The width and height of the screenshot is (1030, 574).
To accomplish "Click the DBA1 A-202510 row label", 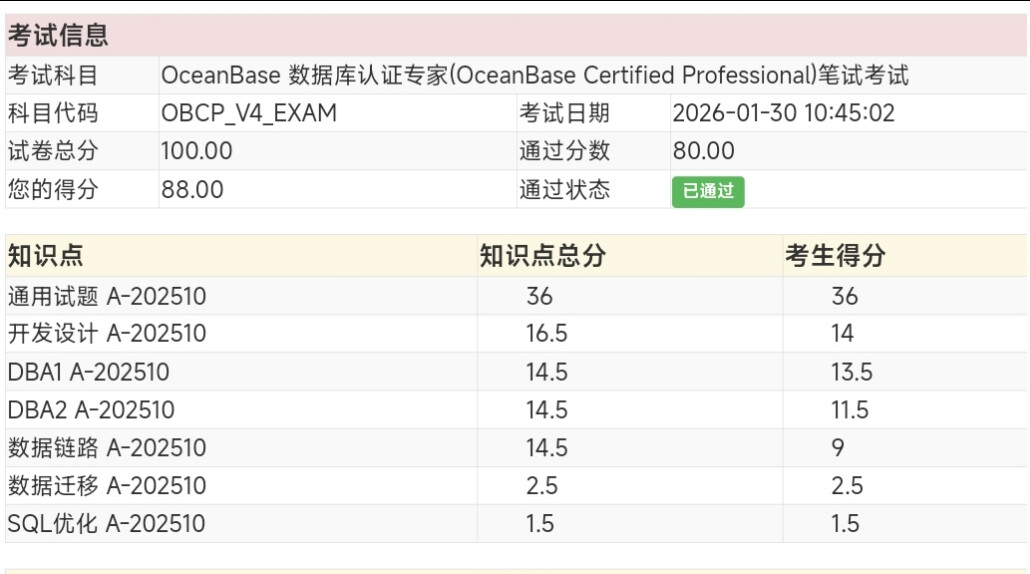I will (x=88, y=372).
